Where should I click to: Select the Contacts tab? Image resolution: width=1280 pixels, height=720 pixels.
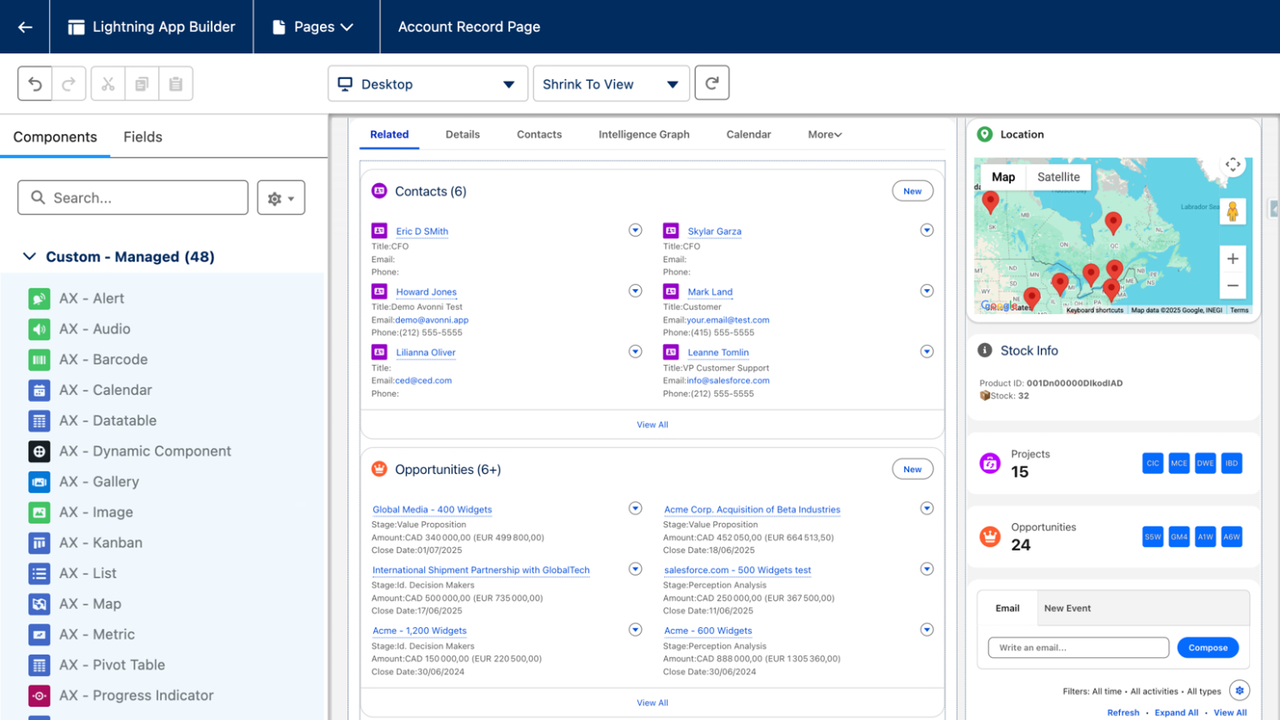(x=539, y=134)
